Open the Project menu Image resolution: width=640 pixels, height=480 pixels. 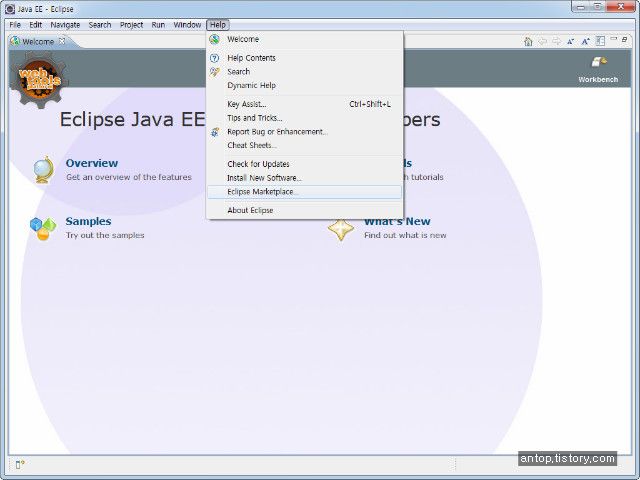tap(131, 25)
